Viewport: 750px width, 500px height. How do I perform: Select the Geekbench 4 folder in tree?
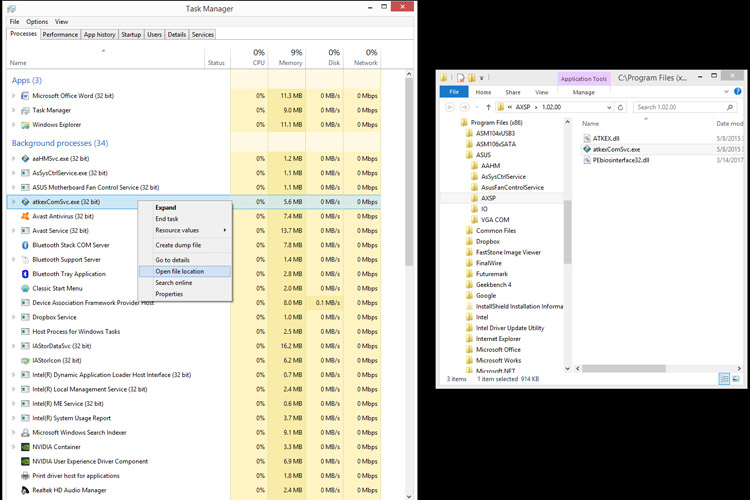click(494, 285)
